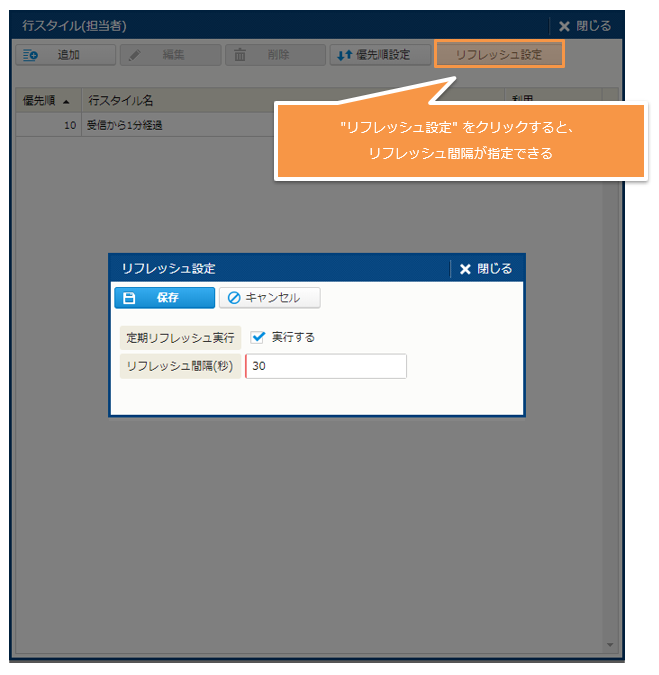659x675 pixels.
Task: Open リフレッシュ設定 from the toolbar
Action: click(x=499, y=55)
